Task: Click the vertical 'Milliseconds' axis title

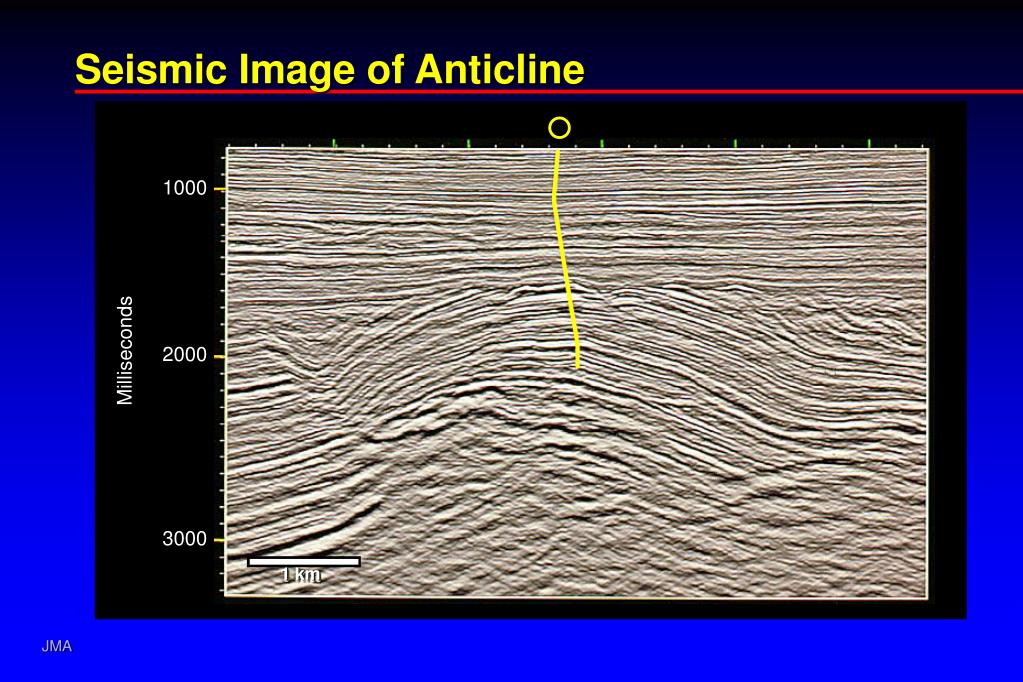Action: coord(125,351)
